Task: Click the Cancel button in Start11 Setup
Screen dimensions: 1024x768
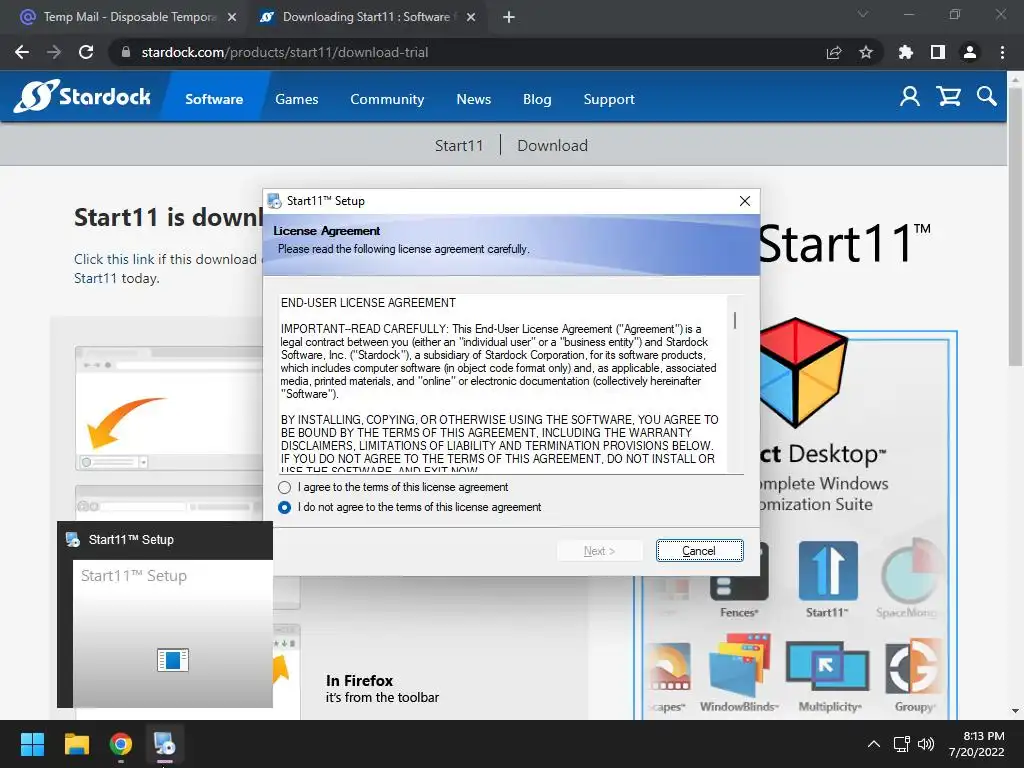Action: [699, 551]
